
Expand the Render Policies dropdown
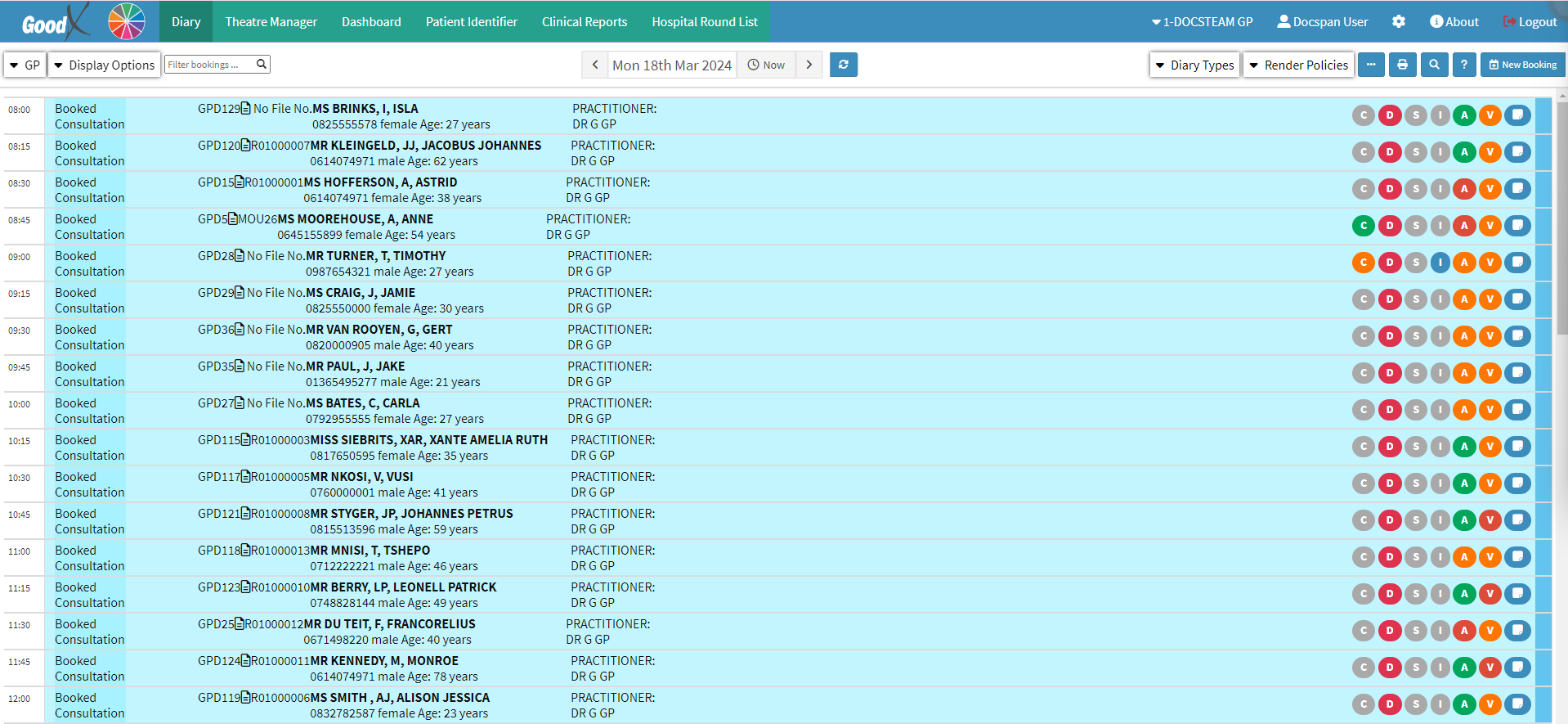1298,65
